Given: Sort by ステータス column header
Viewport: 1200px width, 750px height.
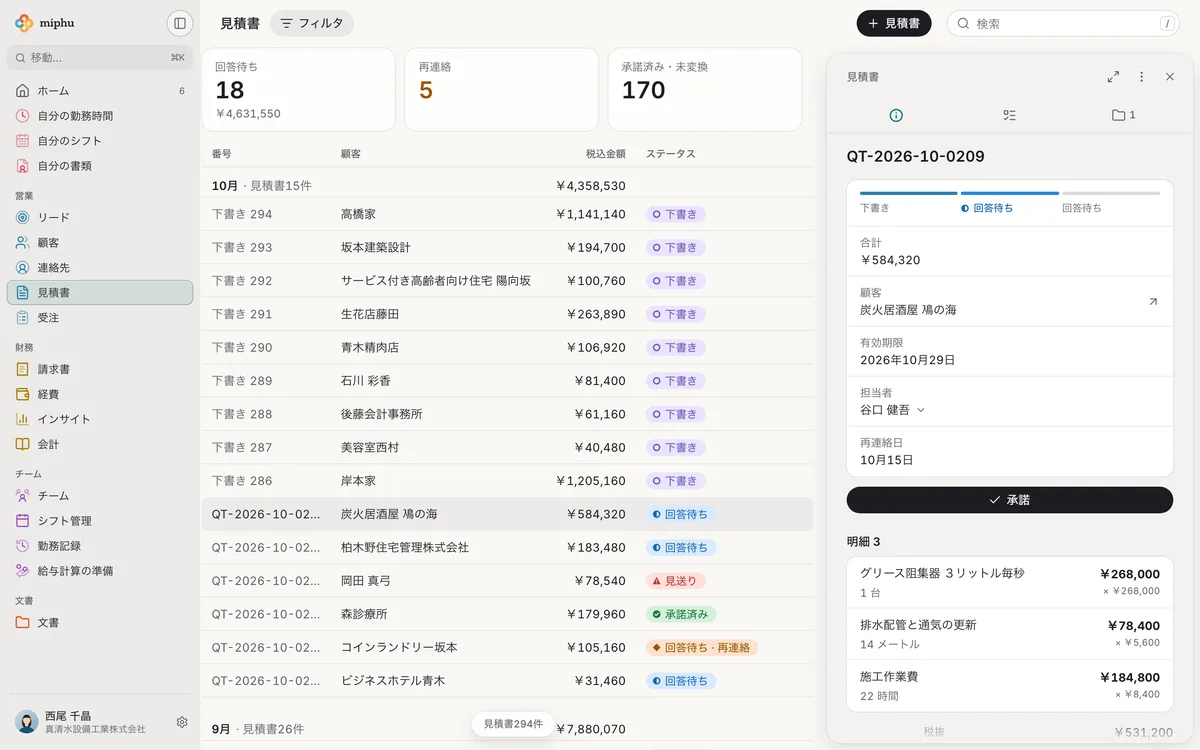Looking at the screenshot, I should click(670, 154).
